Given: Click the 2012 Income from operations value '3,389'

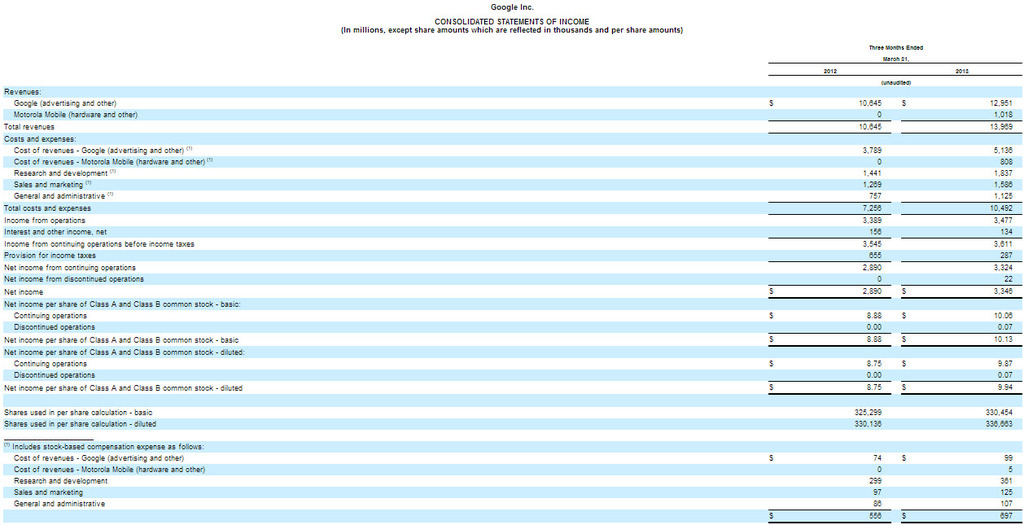Looking at the screenshot, I should 872,221.
